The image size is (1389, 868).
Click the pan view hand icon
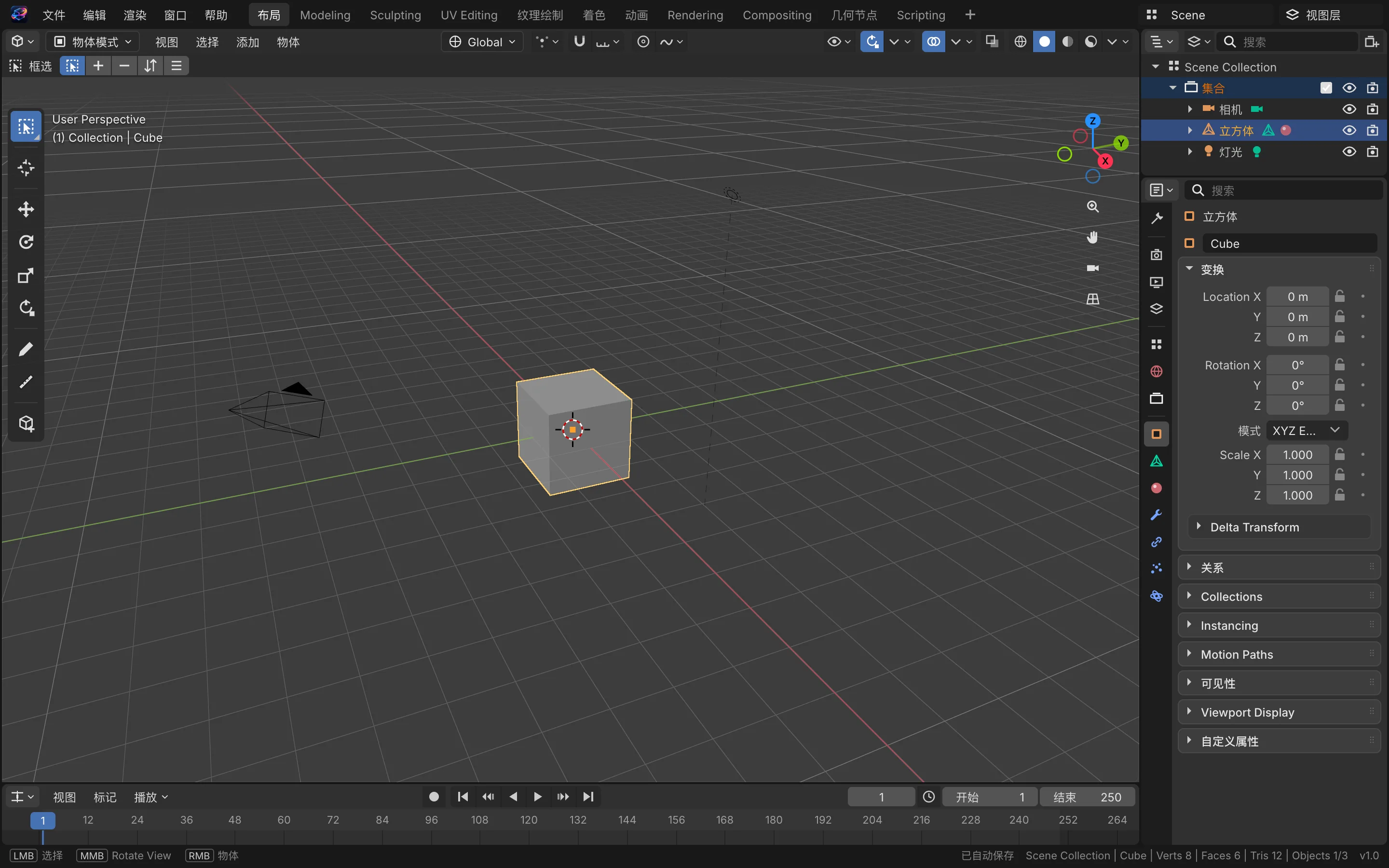pyautogui.click(x=1092, y=237)
